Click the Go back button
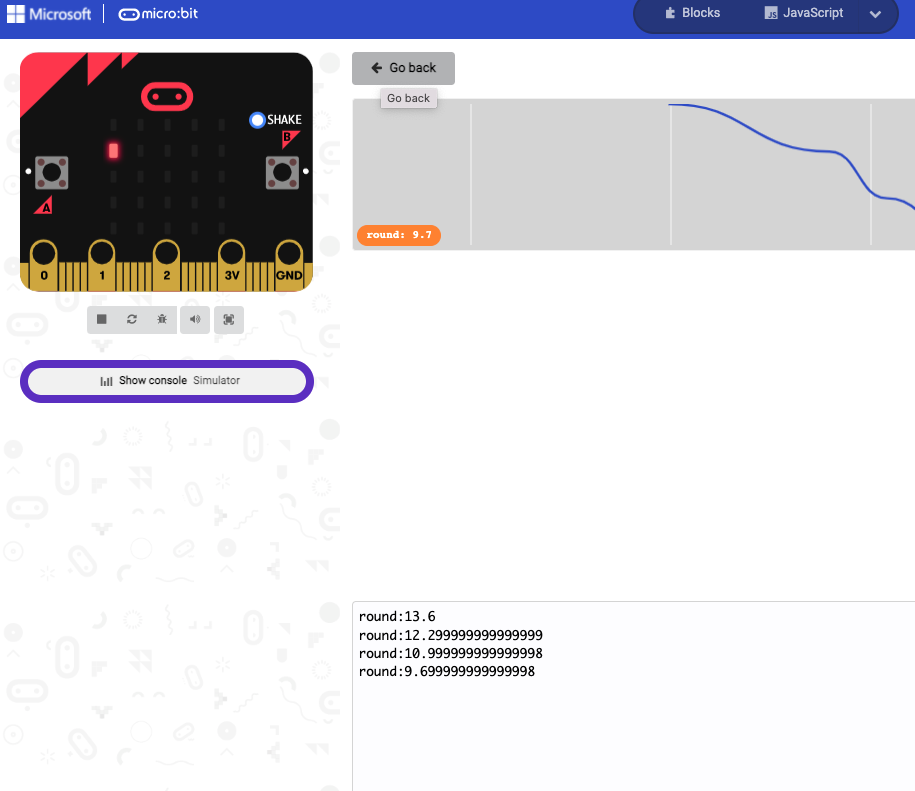915x791 pixels. 403,68
